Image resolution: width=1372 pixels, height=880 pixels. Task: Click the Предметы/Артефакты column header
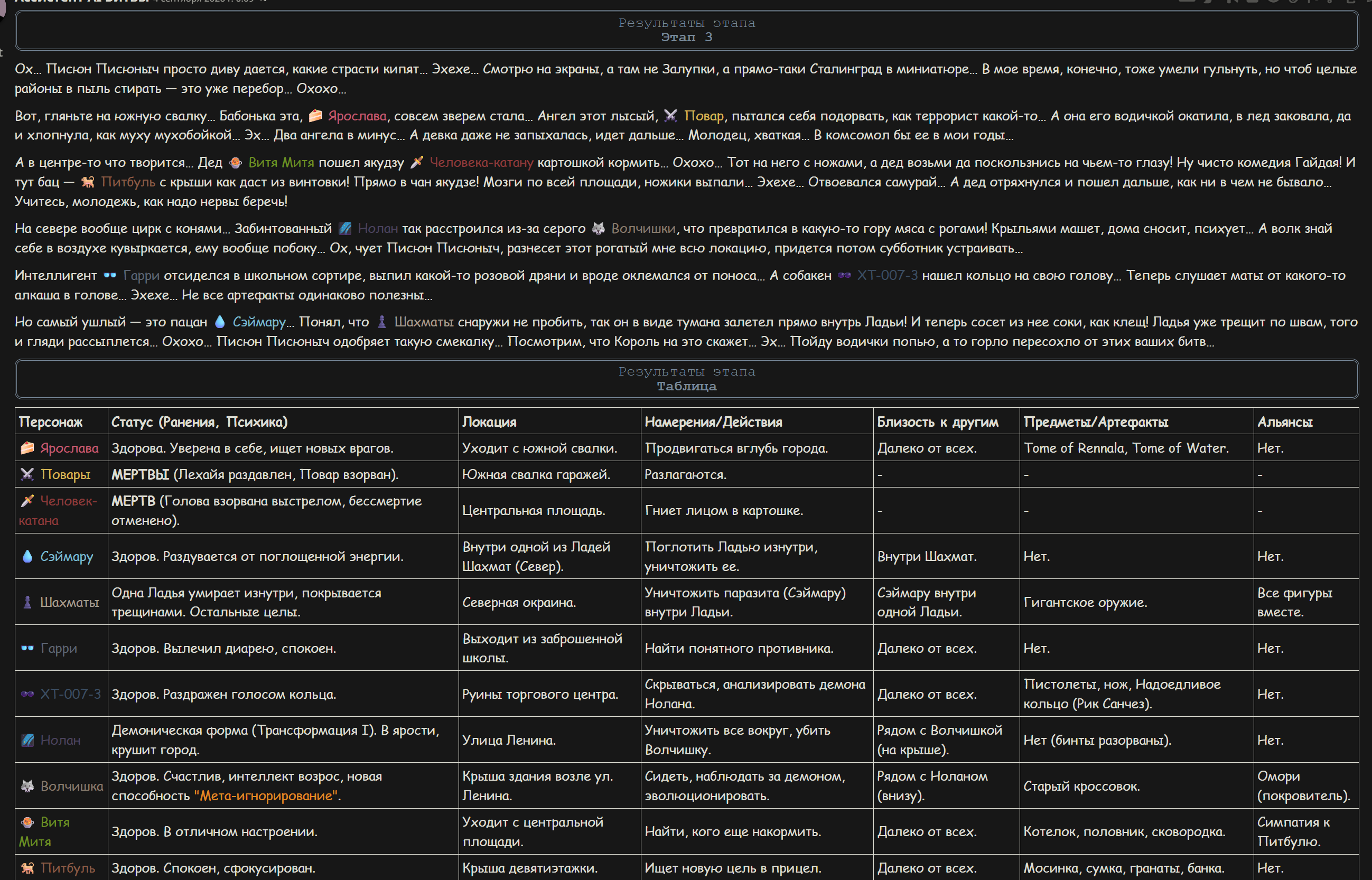tap(1095, 422)
